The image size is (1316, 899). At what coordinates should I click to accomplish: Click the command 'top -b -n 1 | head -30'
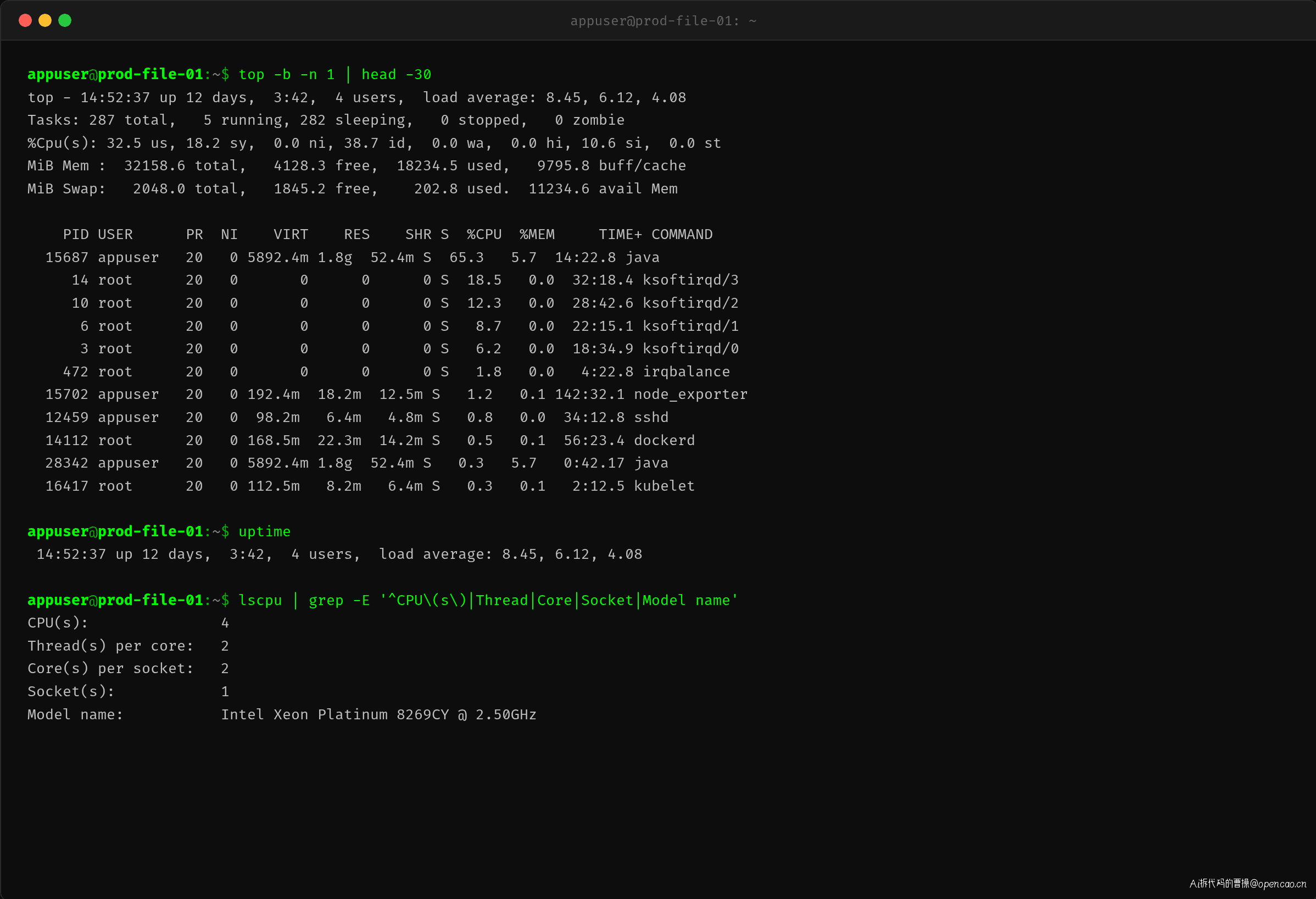pyautogui.click(x=334, y=74)
